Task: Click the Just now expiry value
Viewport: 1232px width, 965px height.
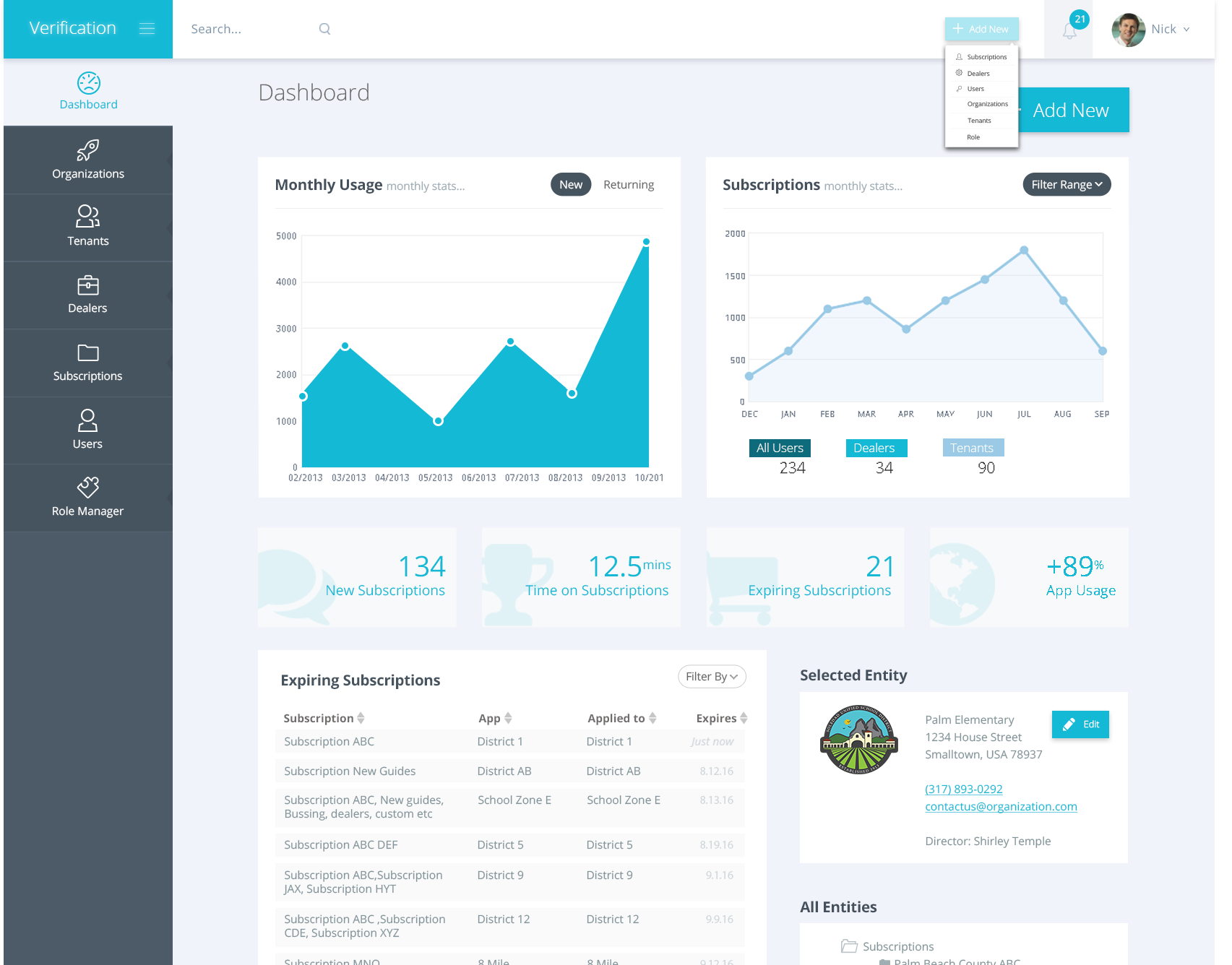Action: [712, 741]
